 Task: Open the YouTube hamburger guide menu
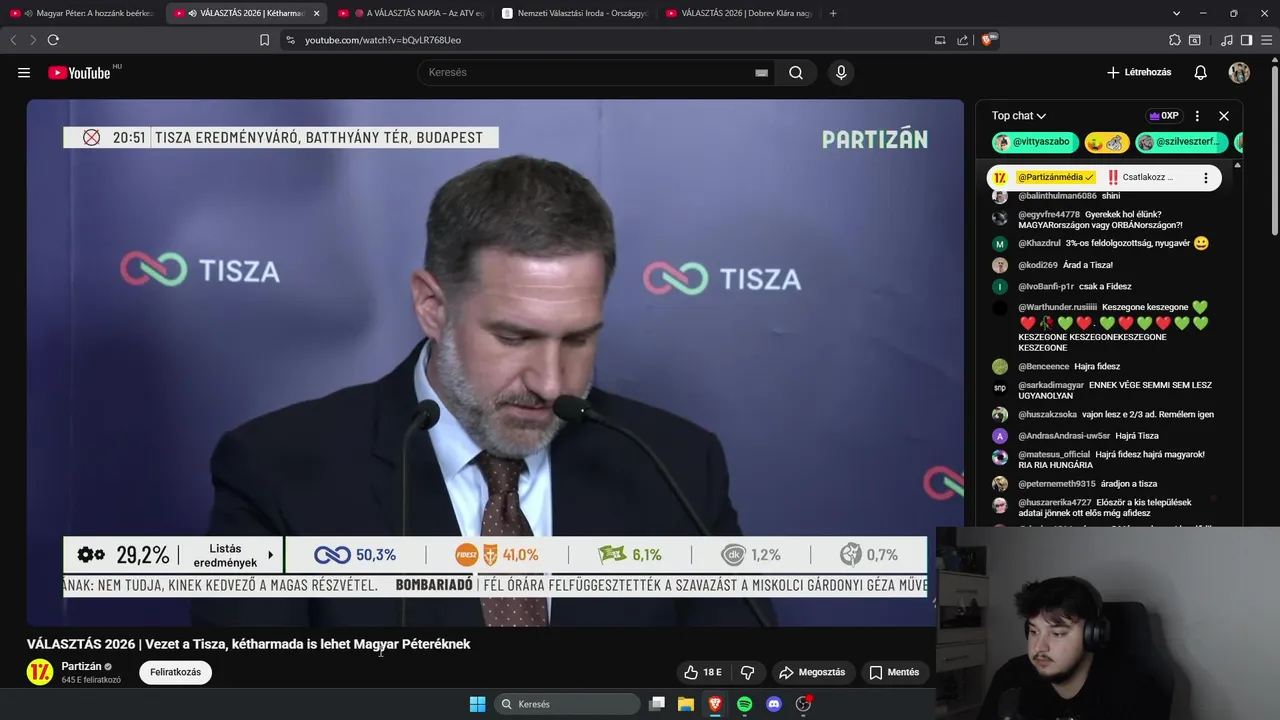tap(24, 72)
